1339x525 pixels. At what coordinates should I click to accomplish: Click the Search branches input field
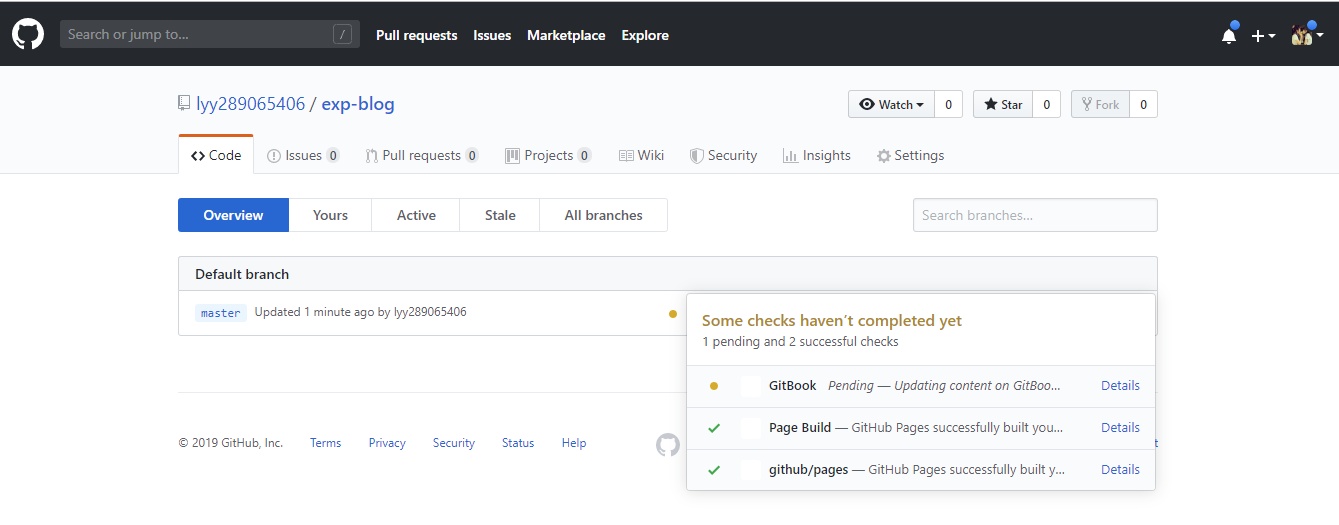click(x=1035, y=215)
